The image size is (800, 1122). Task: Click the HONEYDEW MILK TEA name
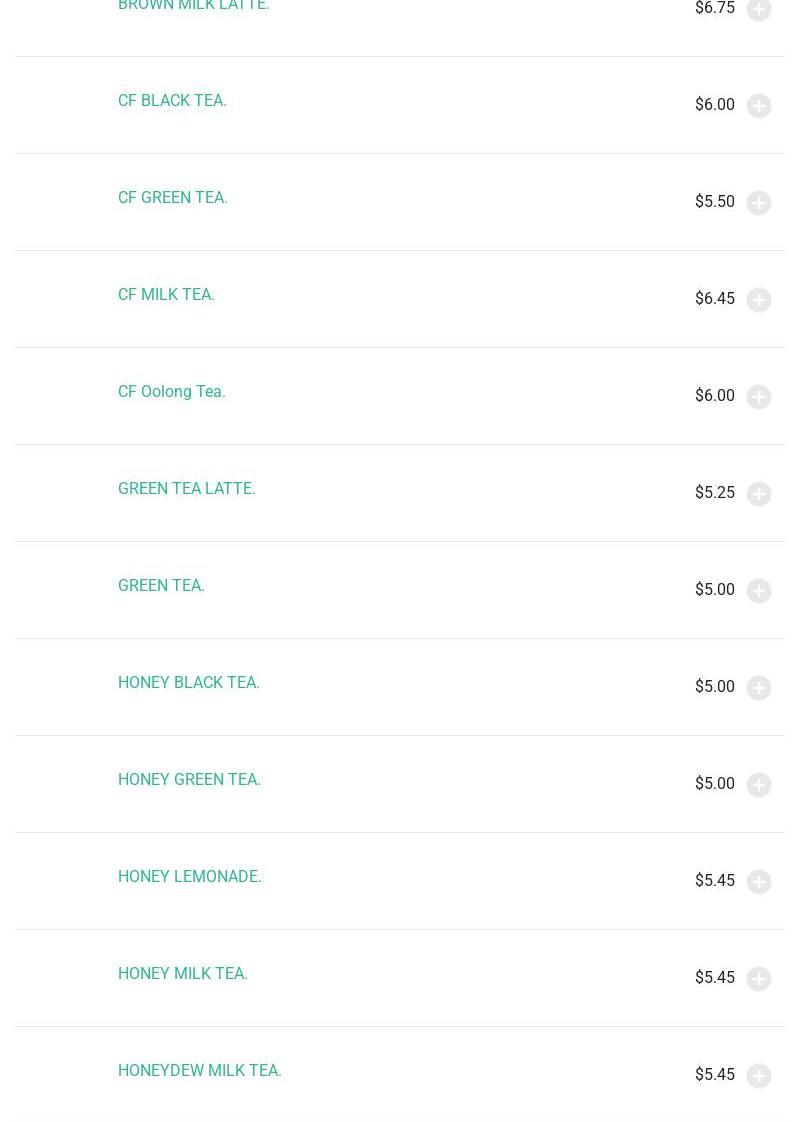coord(200,1071)
